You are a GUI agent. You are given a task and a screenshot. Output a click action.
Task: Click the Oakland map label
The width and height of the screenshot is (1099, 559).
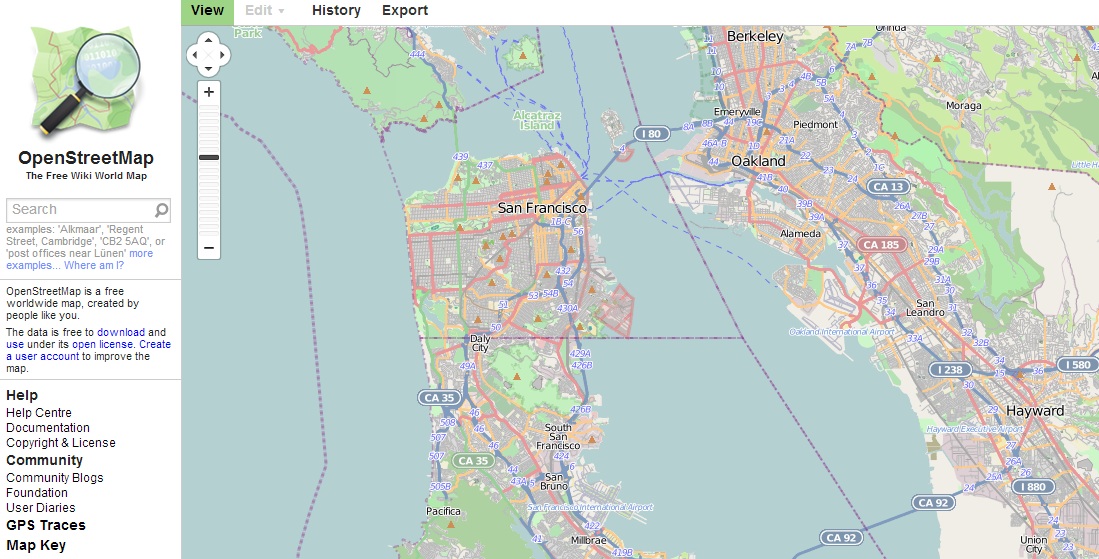pos(758,161)
